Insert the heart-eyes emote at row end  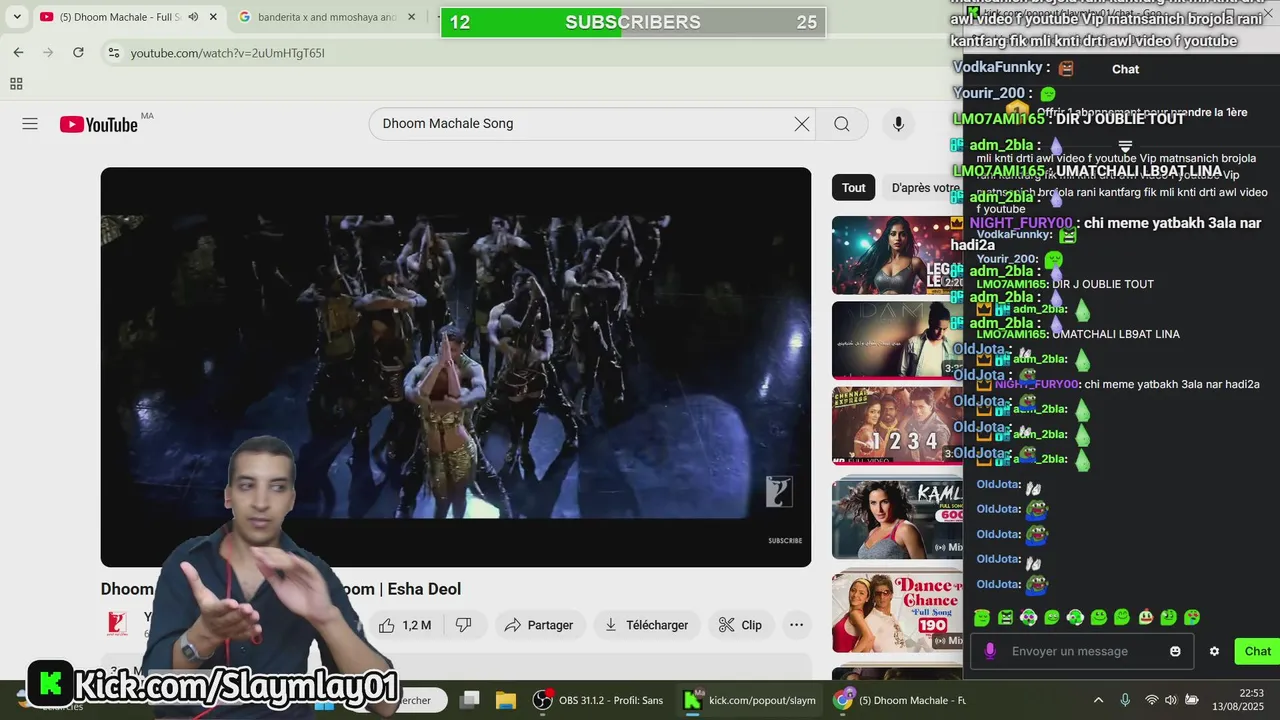pyautogui.click(x=1192, y=618)
